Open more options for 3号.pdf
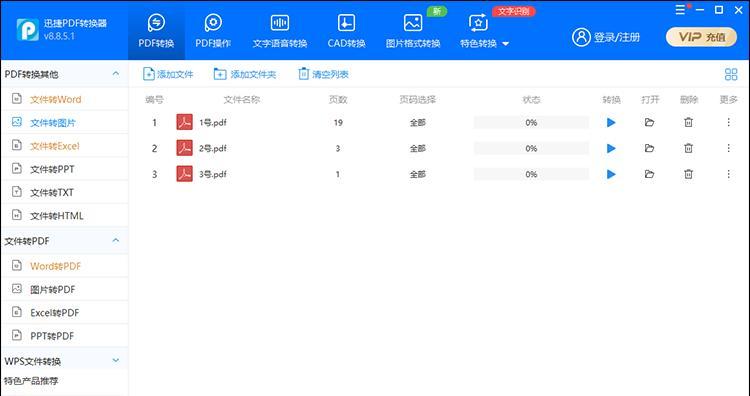The image size is (750, 396). [728, 174]
